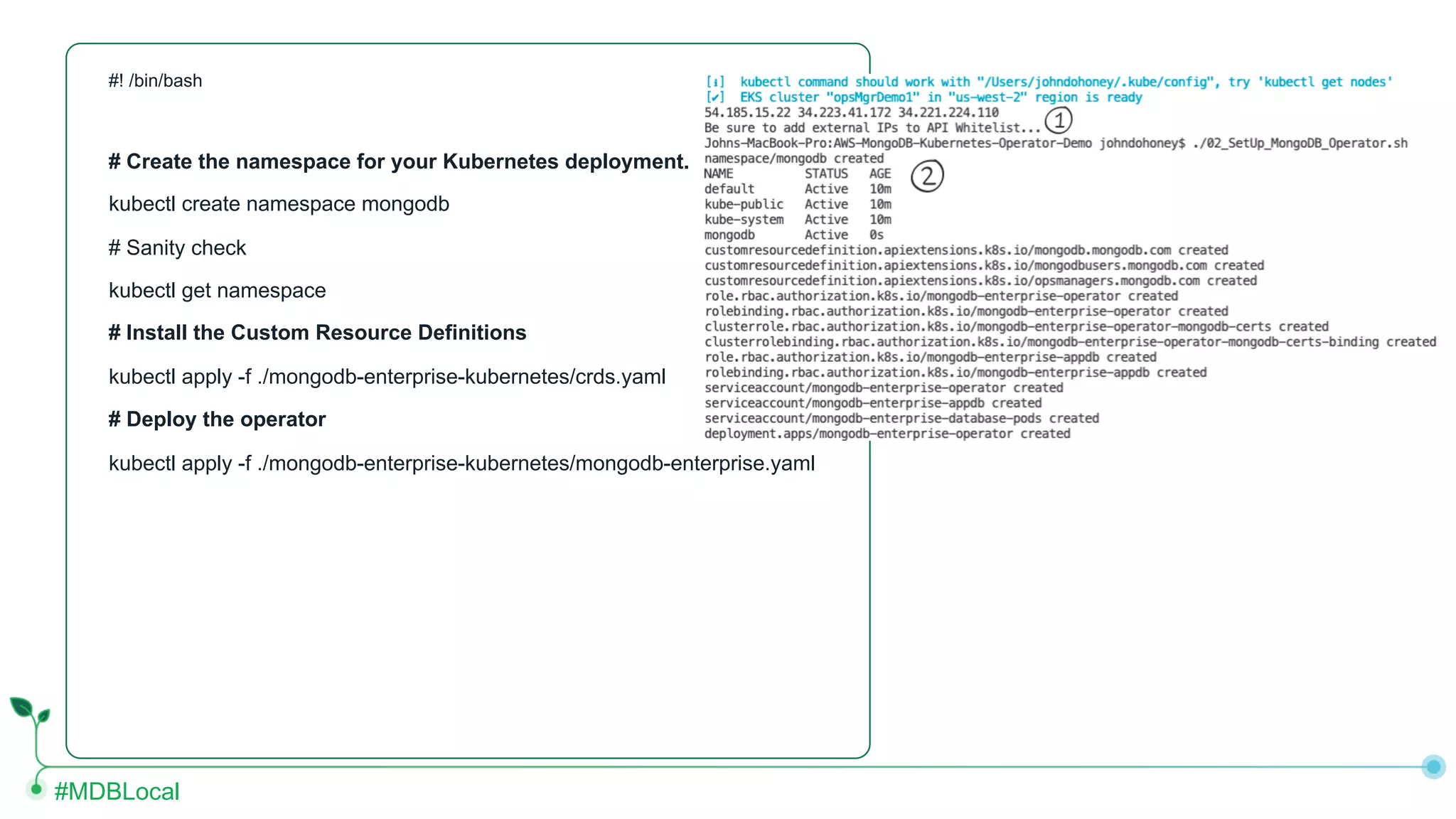Select 'kubectl get namespace' command text
The width and height of the screenshot is (1456, 819).
[x=217, y=291]
